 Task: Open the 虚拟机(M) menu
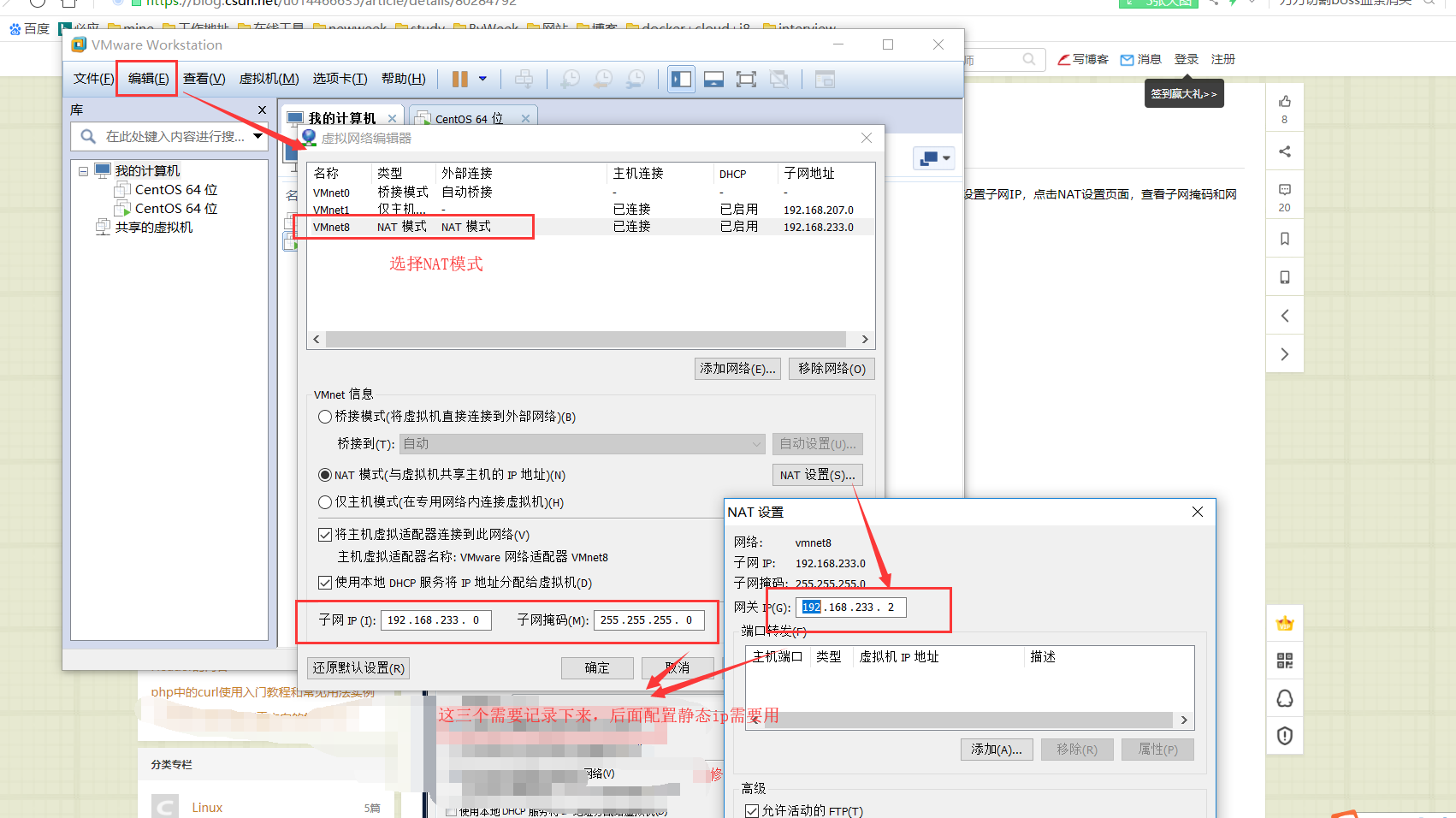tap(269, 79)
